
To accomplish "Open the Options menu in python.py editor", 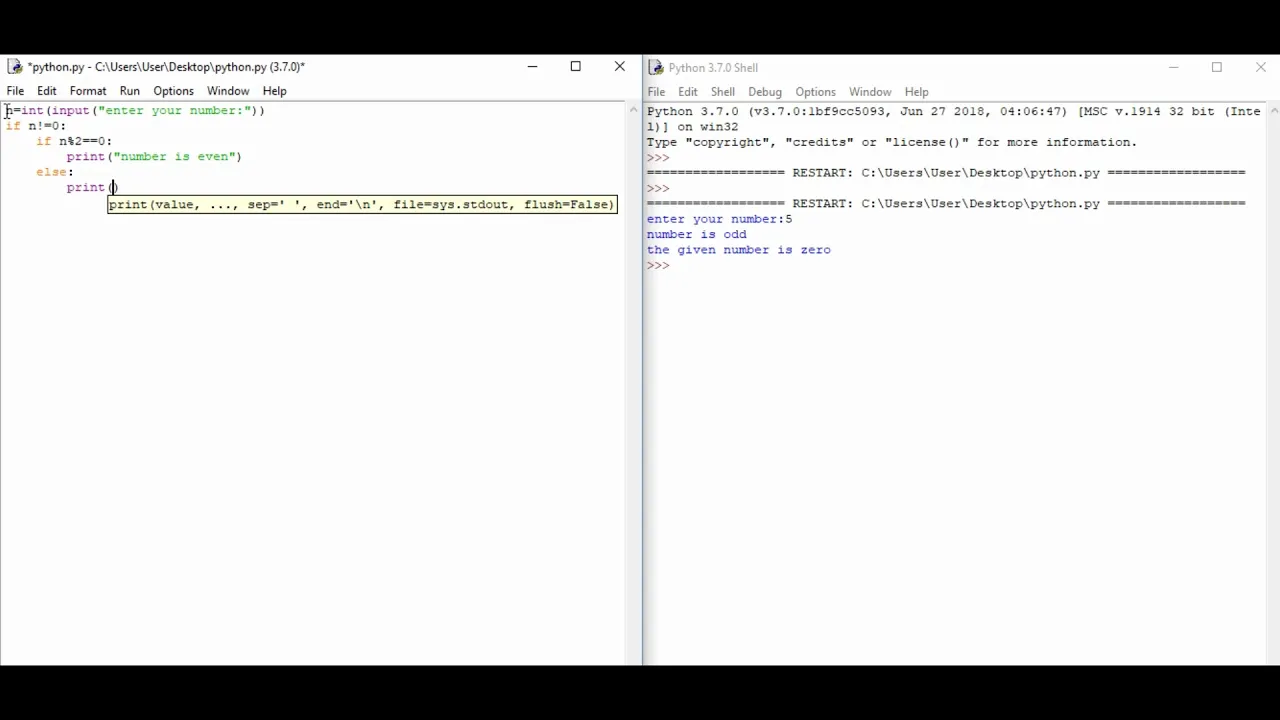I will coord(174,91).
